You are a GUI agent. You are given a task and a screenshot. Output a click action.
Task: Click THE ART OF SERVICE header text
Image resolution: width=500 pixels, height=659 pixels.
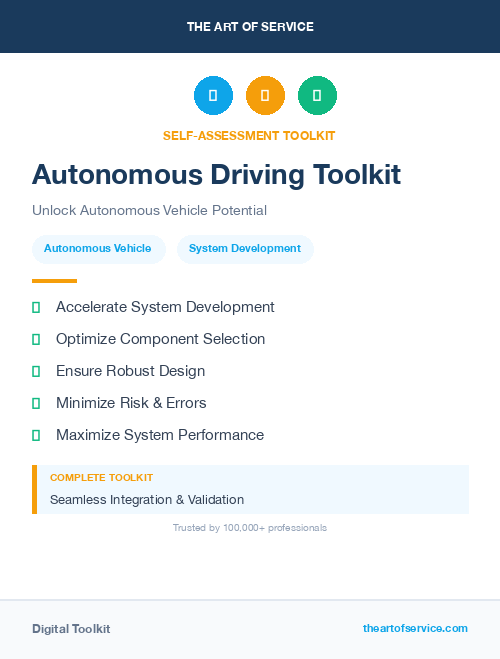tap(250, 27)
